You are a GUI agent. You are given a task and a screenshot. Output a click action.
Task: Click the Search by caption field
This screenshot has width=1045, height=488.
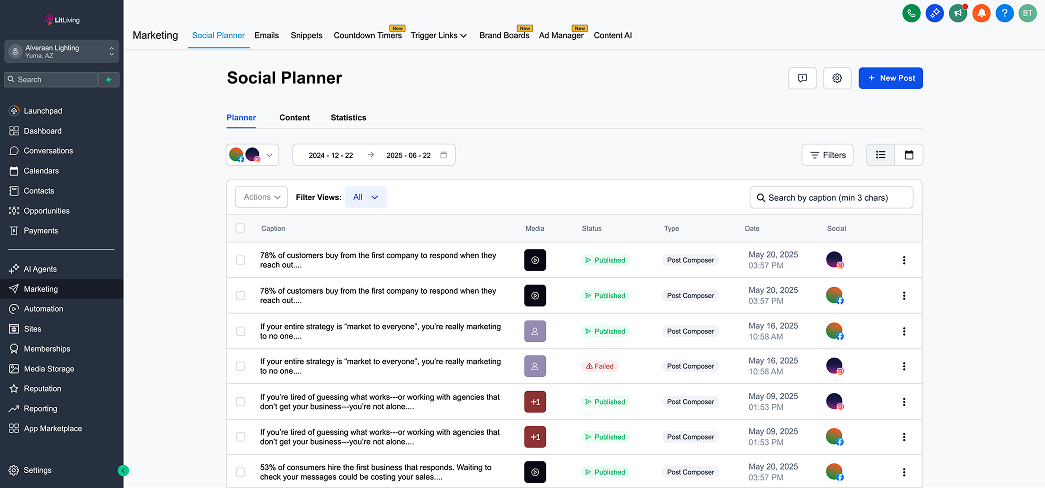[x=832, y=198]
